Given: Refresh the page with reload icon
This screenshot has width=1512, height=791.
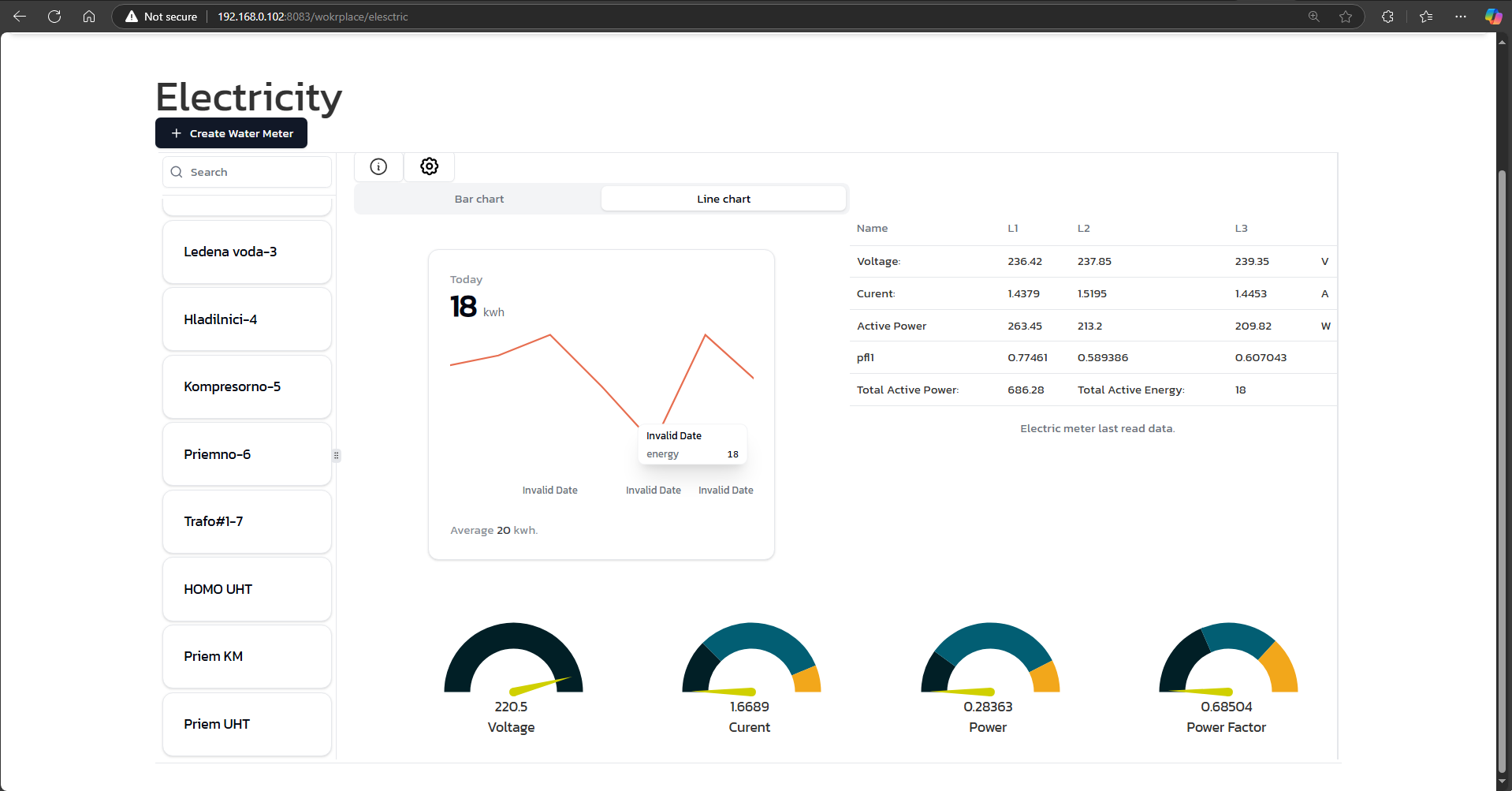Looking at the screenshot, I should coord(54,17).
